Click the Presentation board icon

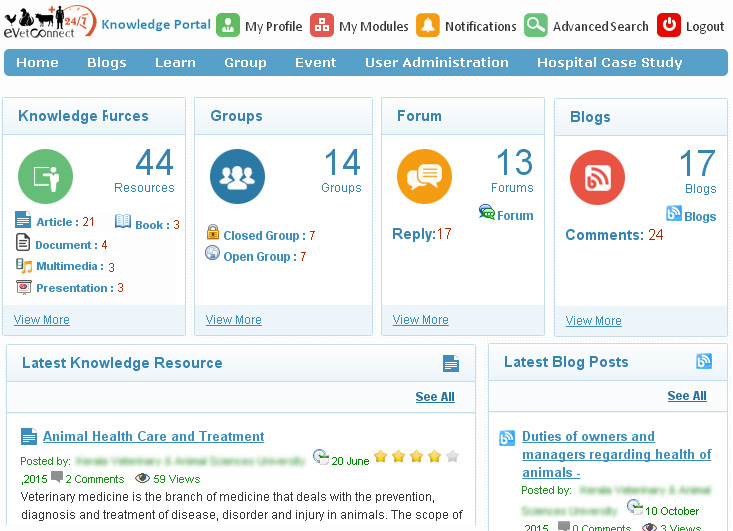pyautogui.click(x=24, y=287)
